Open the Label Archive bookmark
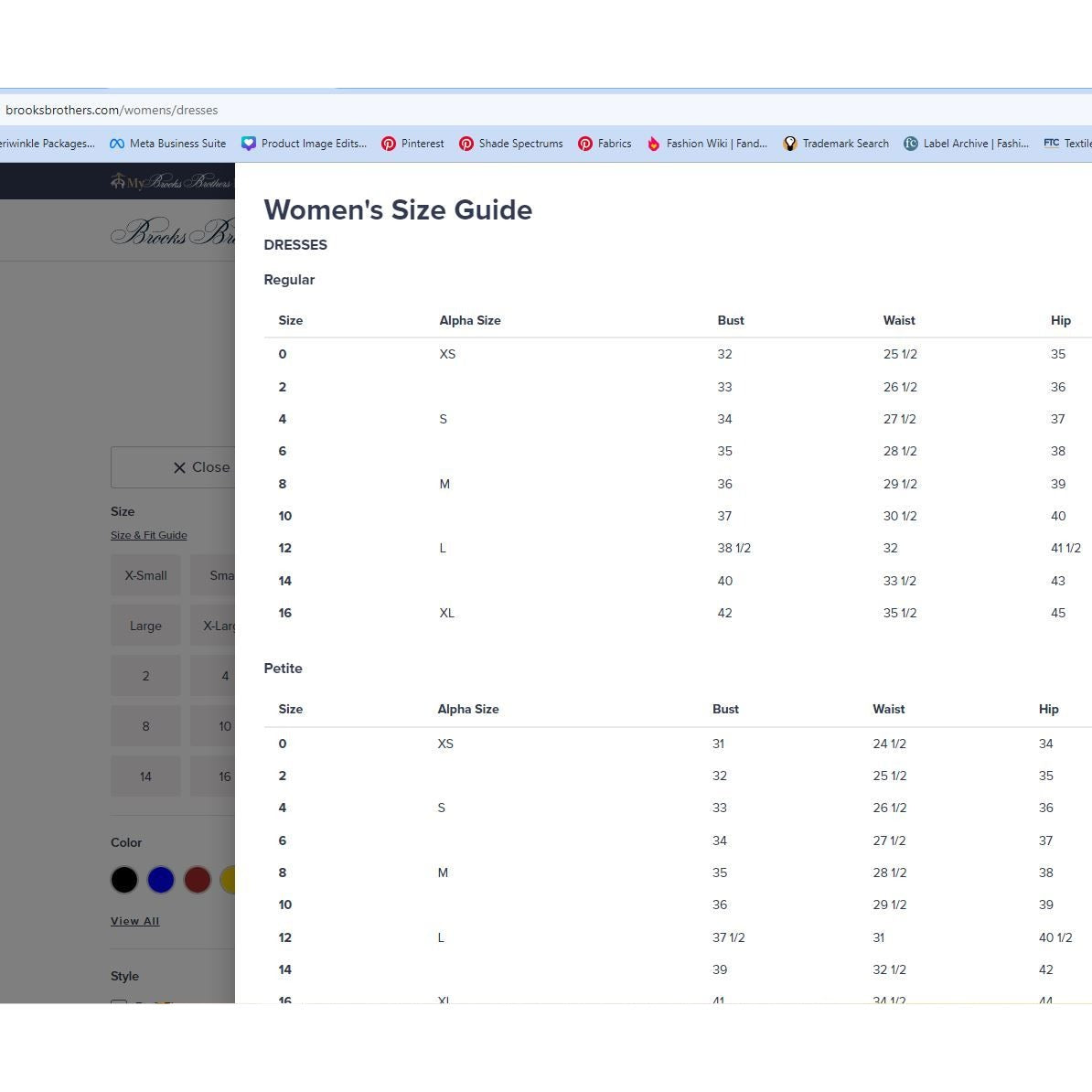Viewport: 1092px width, 1092px height. (x=966, y=144)
